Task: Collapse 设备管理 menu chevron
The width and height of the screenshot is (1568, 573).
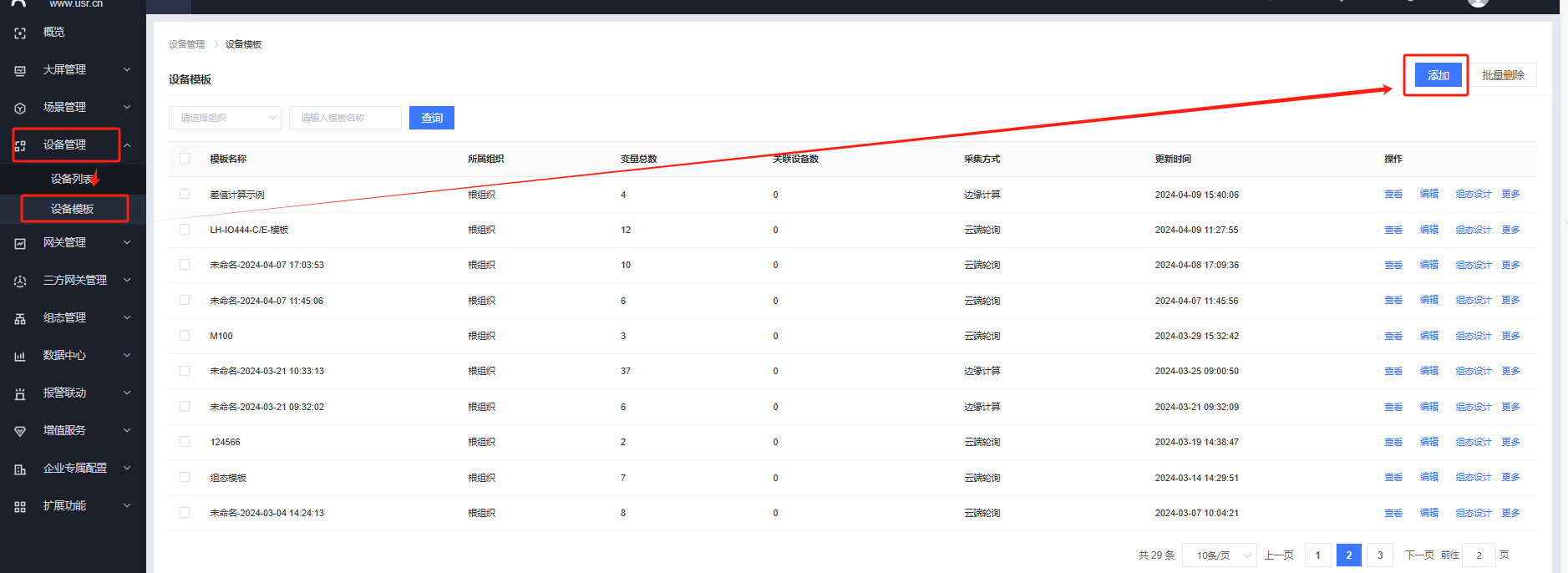Action: [127, 145]
